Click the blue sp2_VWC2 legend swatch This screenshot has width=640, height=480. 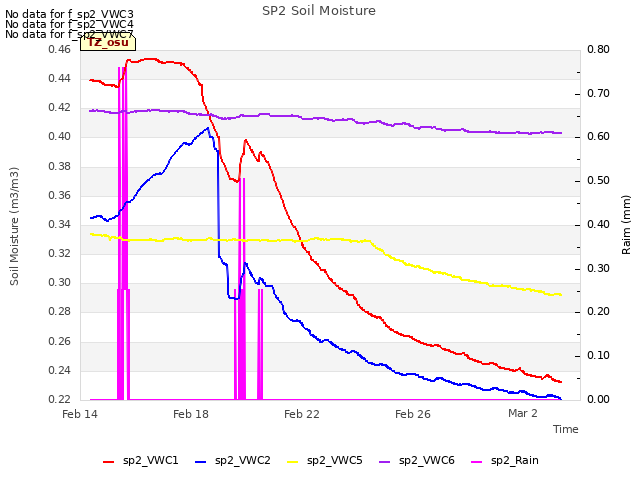[200, 462]
